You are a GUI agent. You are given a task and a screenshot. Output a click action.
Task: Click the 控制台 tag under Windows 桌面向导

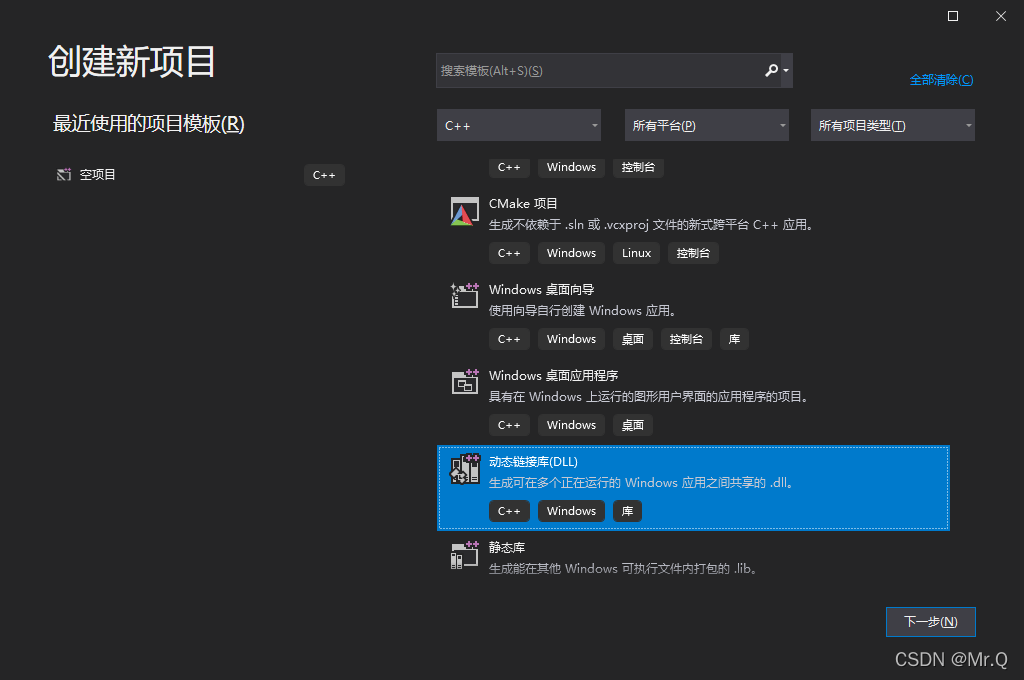pyautogui.click(x=686, y=338)
